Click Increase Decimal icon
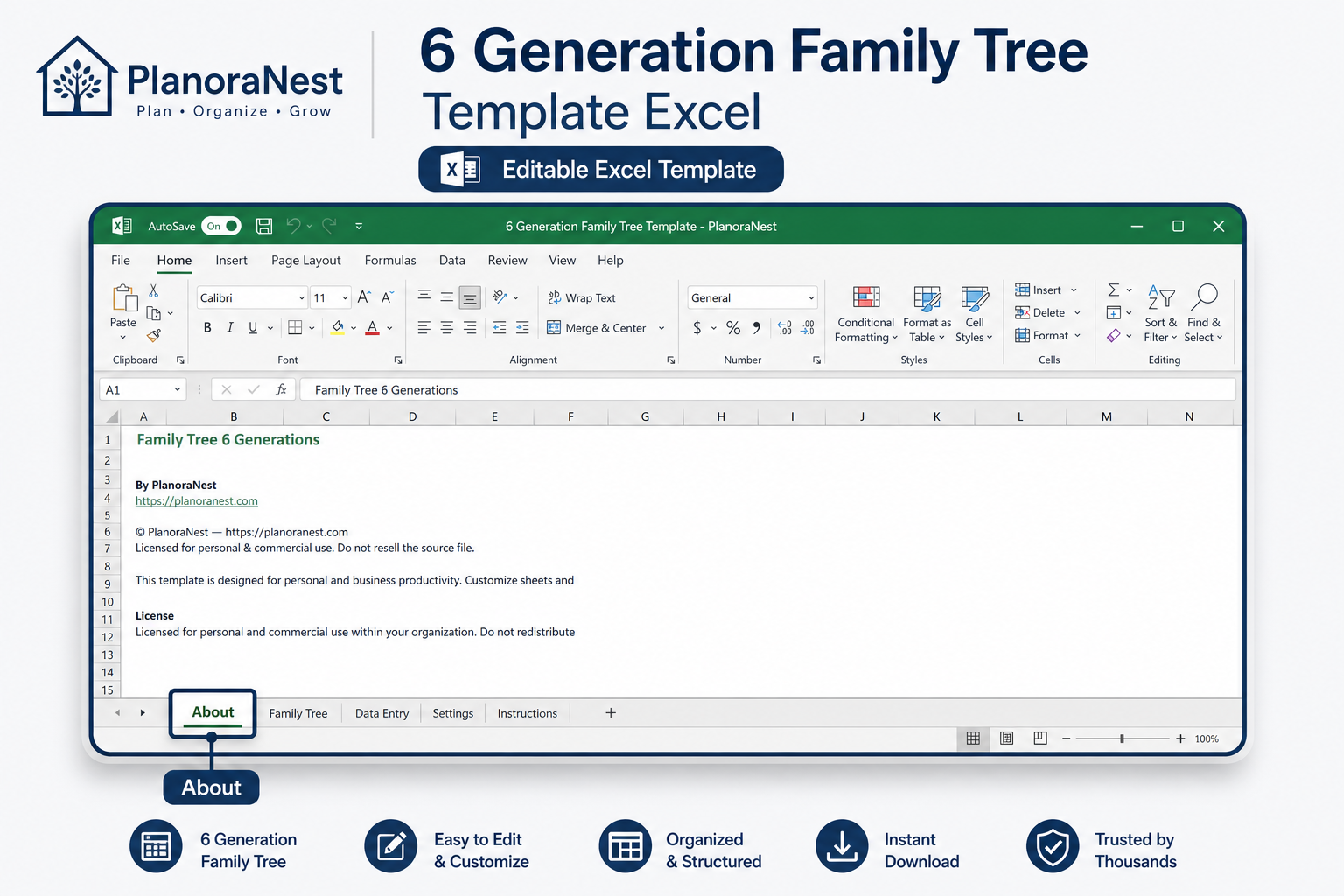 (785, 327)
